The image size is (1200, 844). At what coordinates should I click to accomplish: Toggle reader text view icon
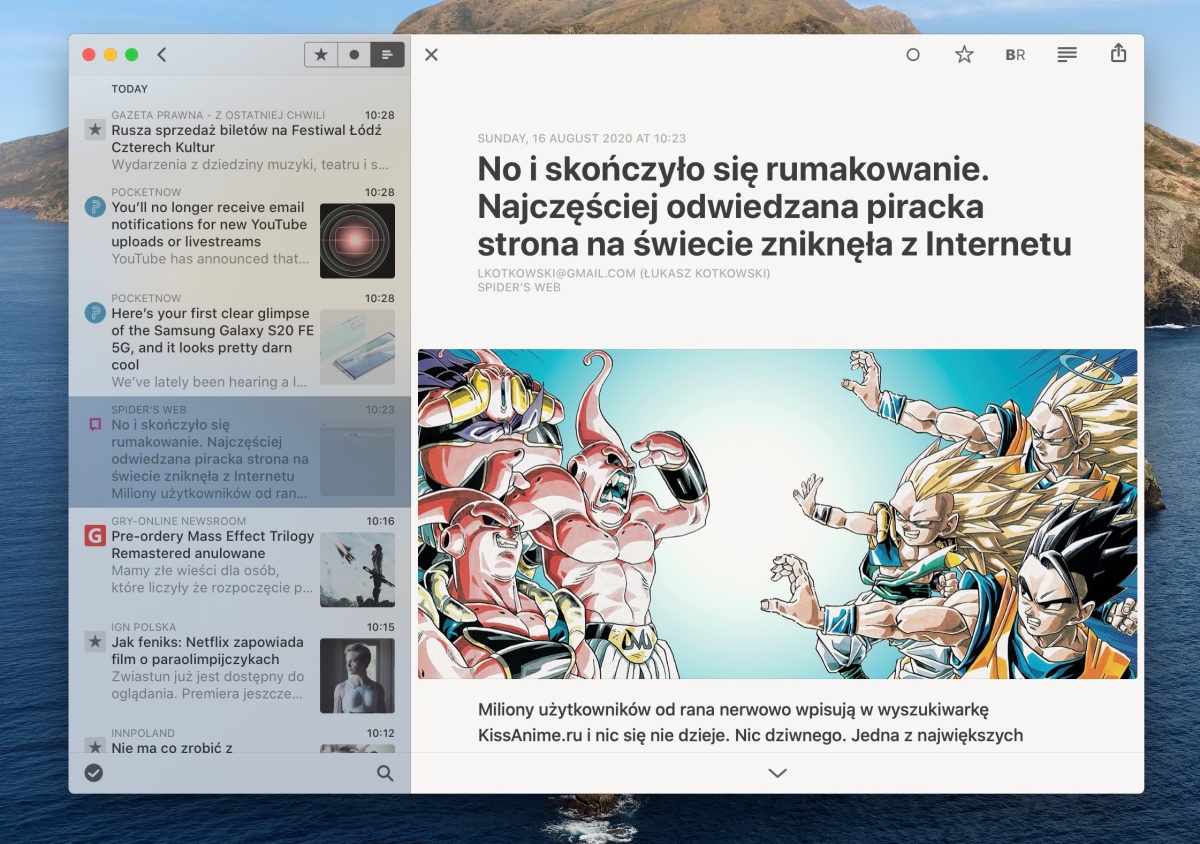point(1067,55)
